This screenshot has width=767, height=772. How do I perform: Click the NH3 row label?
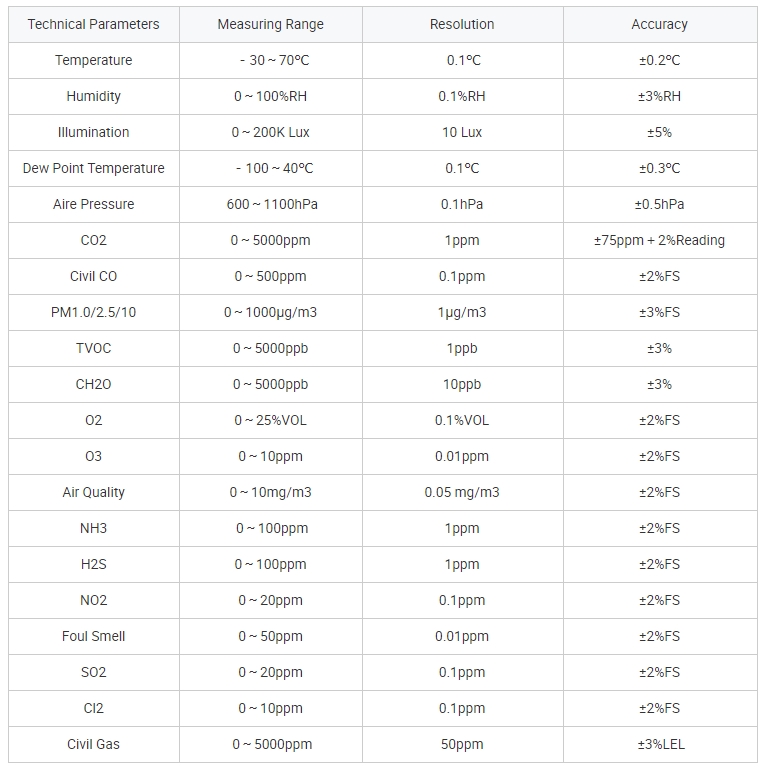point(93,528)
